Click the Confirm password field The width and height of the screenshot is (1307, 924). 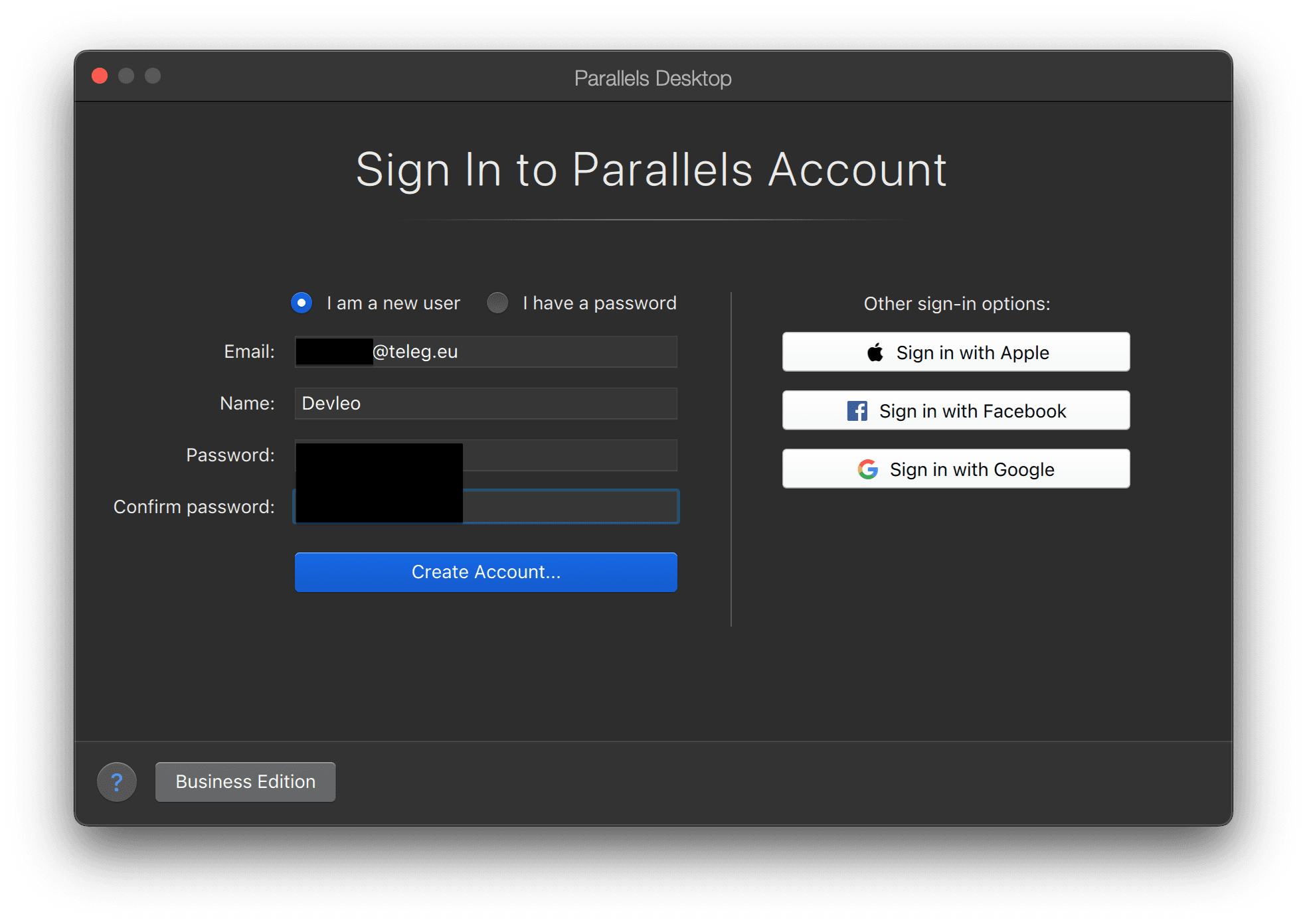(x=486, y=507)
